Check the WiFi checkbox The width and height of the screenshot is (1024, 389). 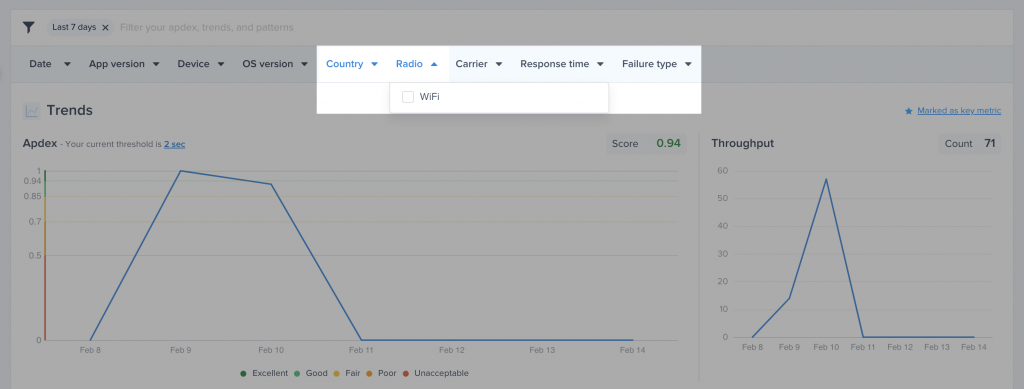(x=408, y=97)
